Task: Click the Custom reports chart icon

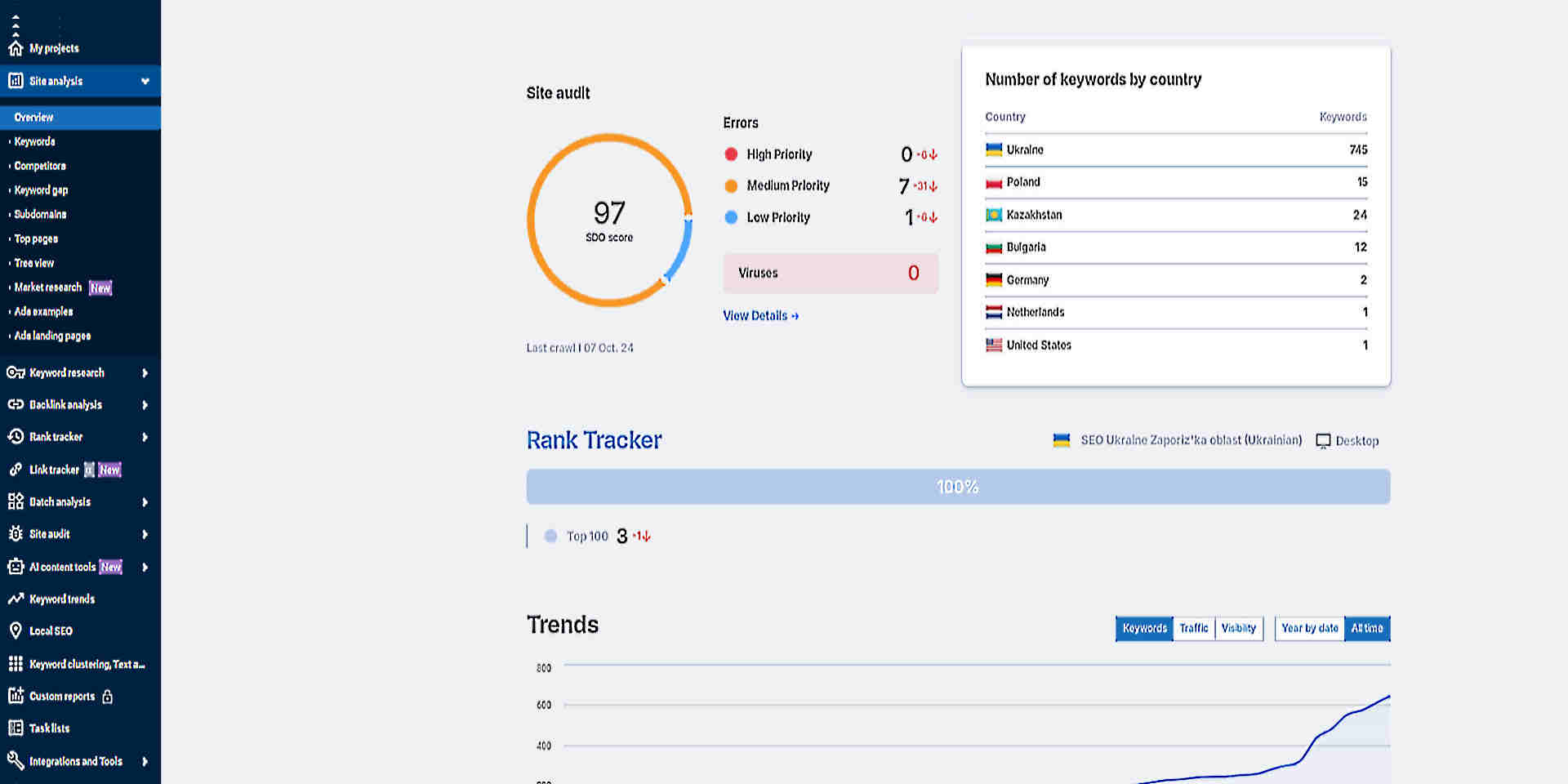Action: click(16, 696)
